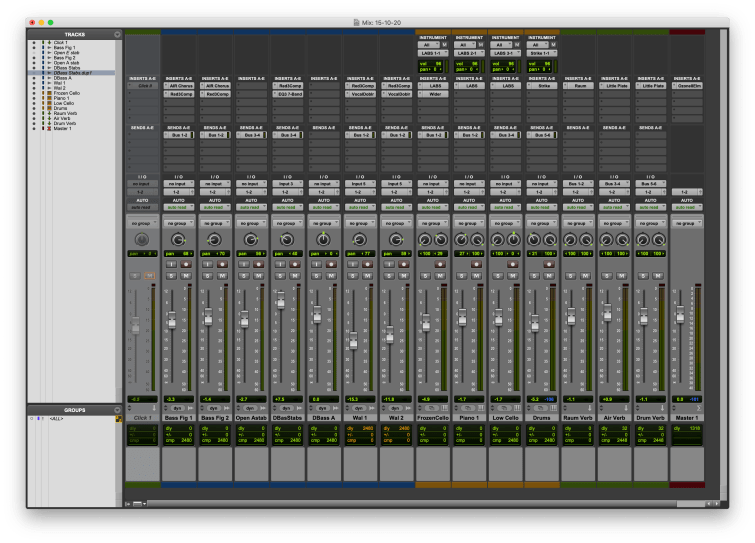The height and width of the screenshot is (543, 755).
Task: Open the group selector on Wal 2
Action: [397, 223]
